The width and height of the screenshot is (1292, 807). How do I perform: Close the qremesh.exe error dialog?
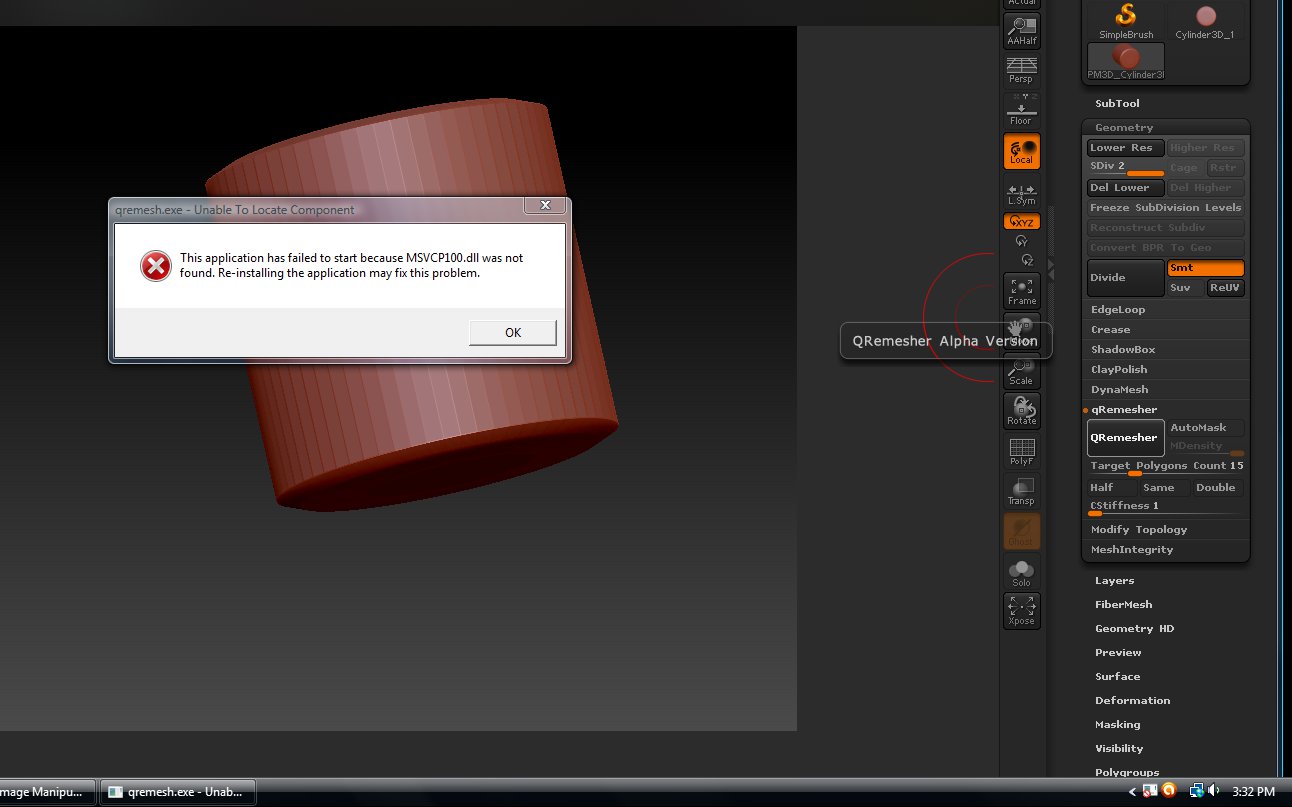point(545,206)
